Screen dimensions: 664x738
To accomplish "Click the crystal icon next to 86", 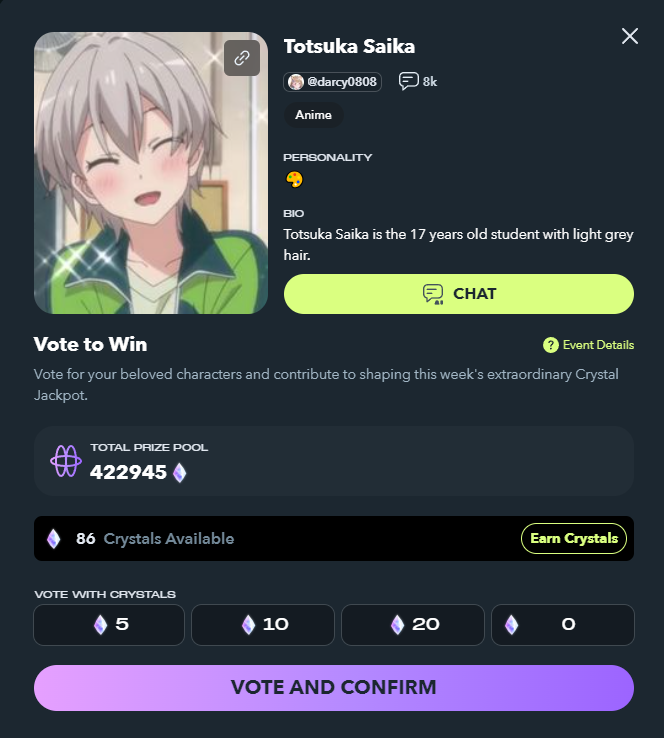I will (x=54, y=538).
